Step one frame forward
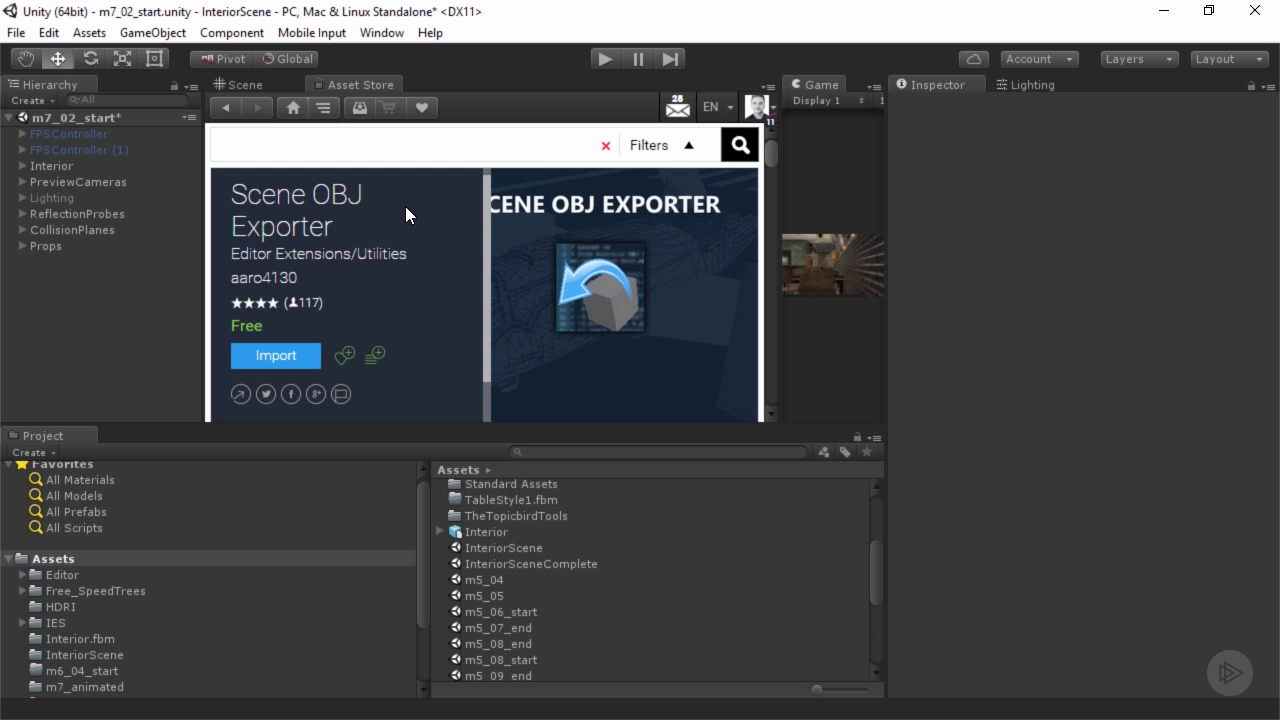Screen dimensions: 1280x720 (x=671, y=59)
